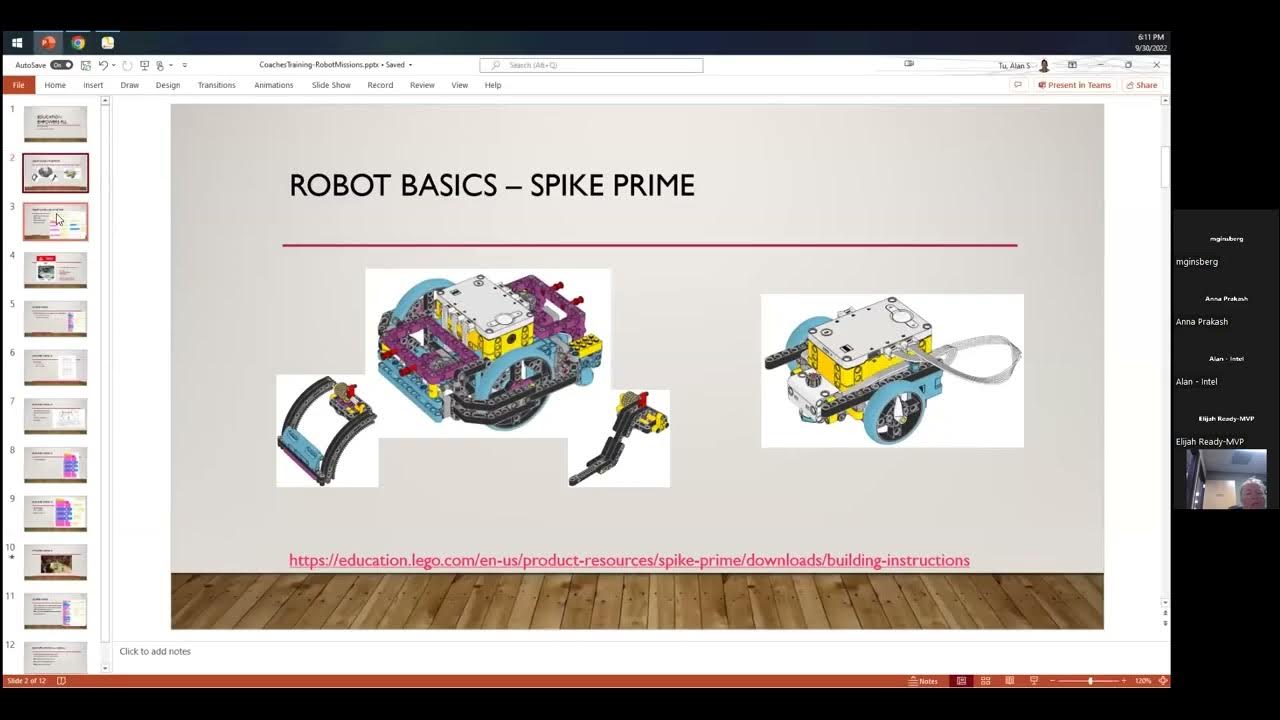Open the yellow notes app in taskbar
1280x720 pixels.
pyautogui.click(x=107, y=43)
